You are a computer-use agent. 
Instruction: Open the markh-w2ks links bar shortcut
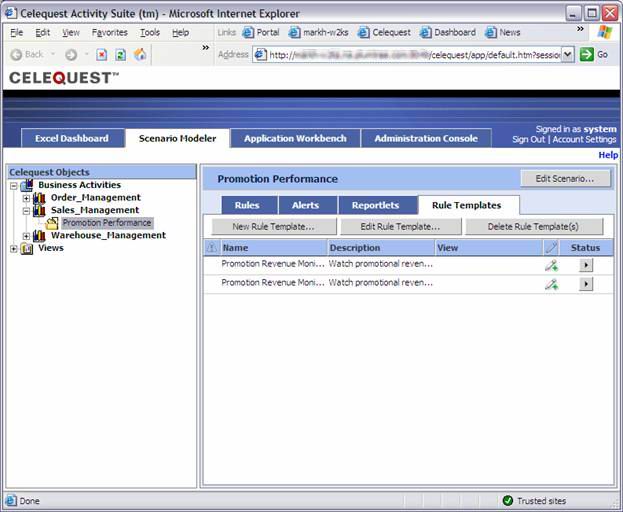click(319, 33)
